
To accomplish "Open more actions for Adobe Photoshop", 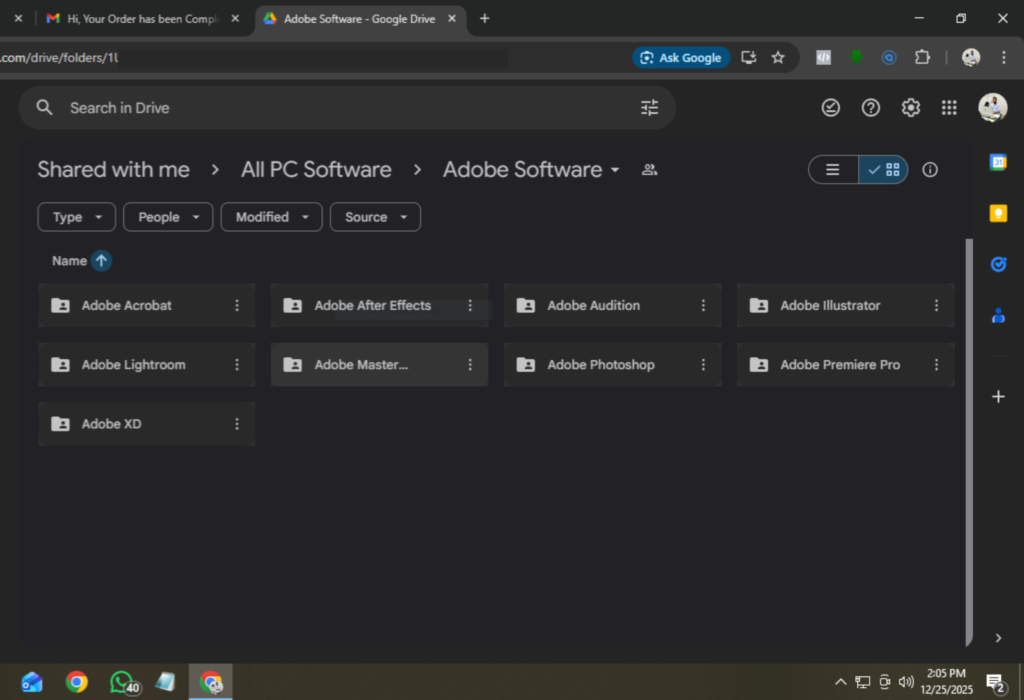I will click(703, 365).
